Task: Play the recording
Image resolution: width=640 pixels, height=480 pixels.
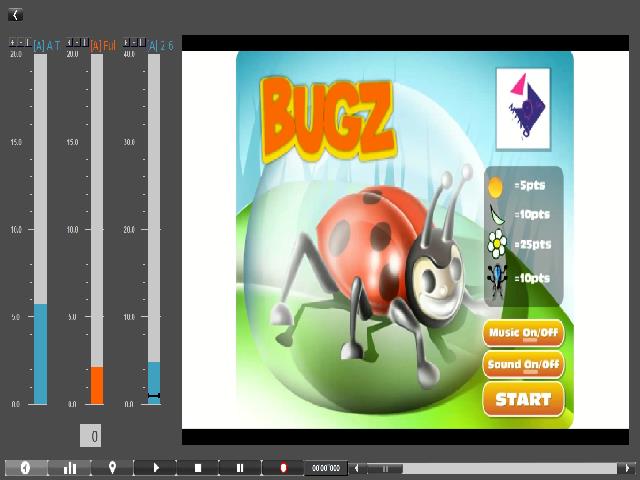Action: coord(156,468)
